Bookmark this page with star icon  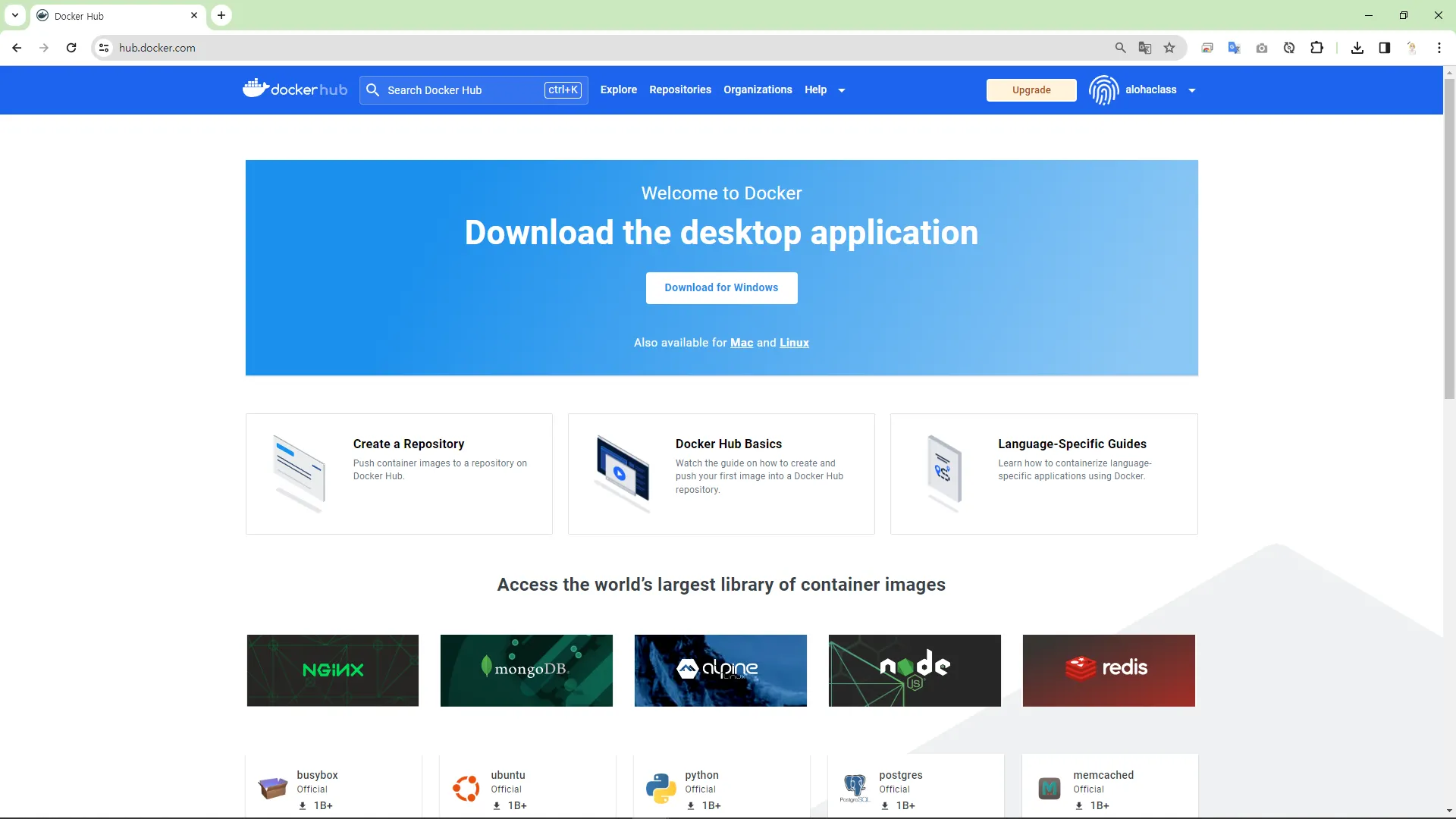tap(1169, 48)
